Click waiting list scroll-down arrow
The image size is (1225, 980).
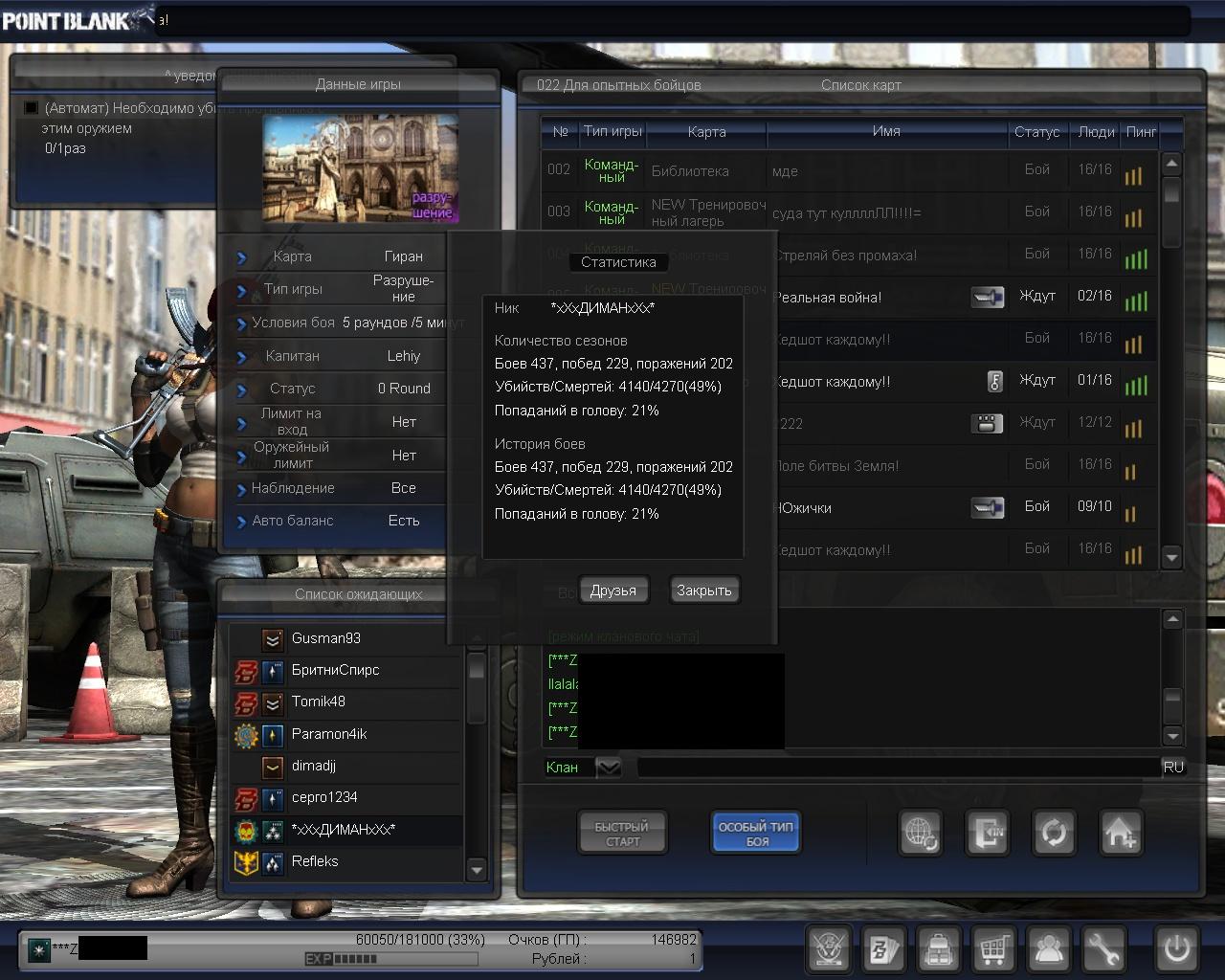(476, 869)
